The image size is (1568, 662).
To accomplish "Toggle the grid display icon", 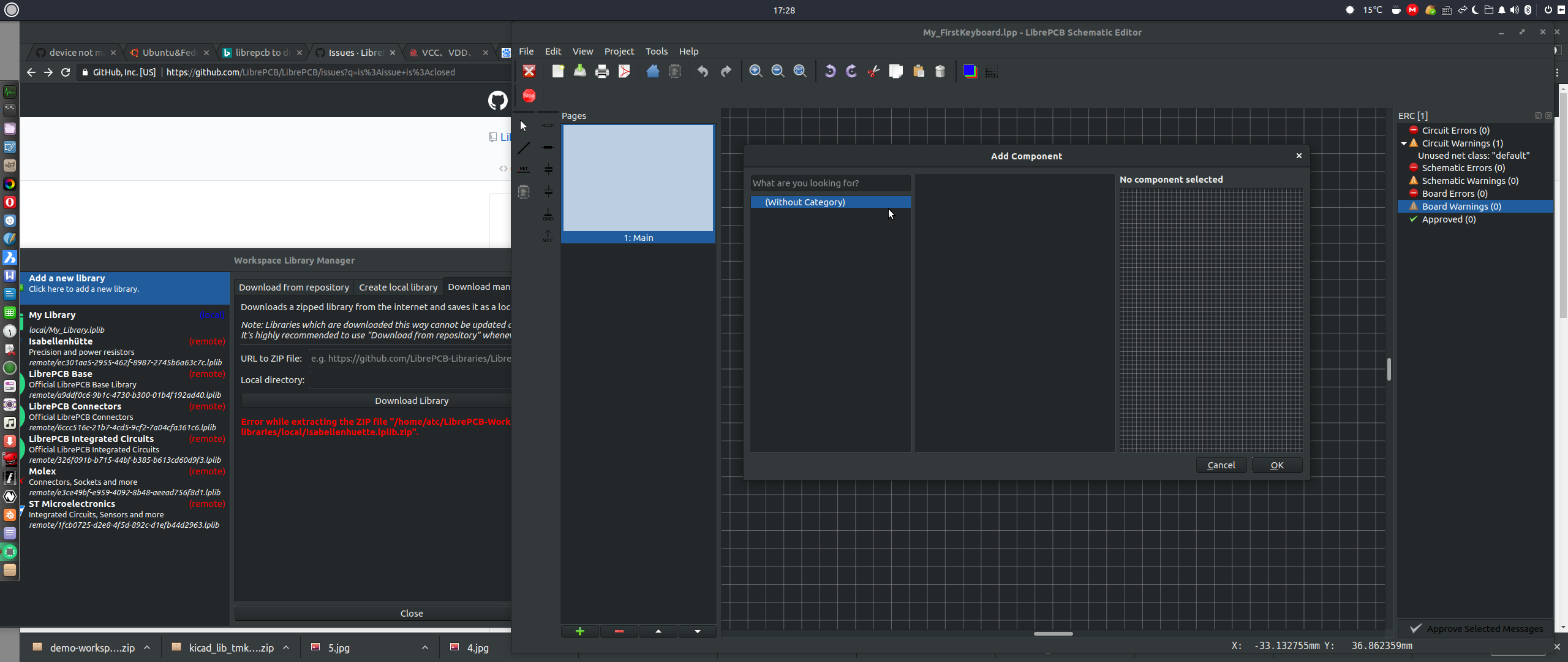I will tap(992, 71).
